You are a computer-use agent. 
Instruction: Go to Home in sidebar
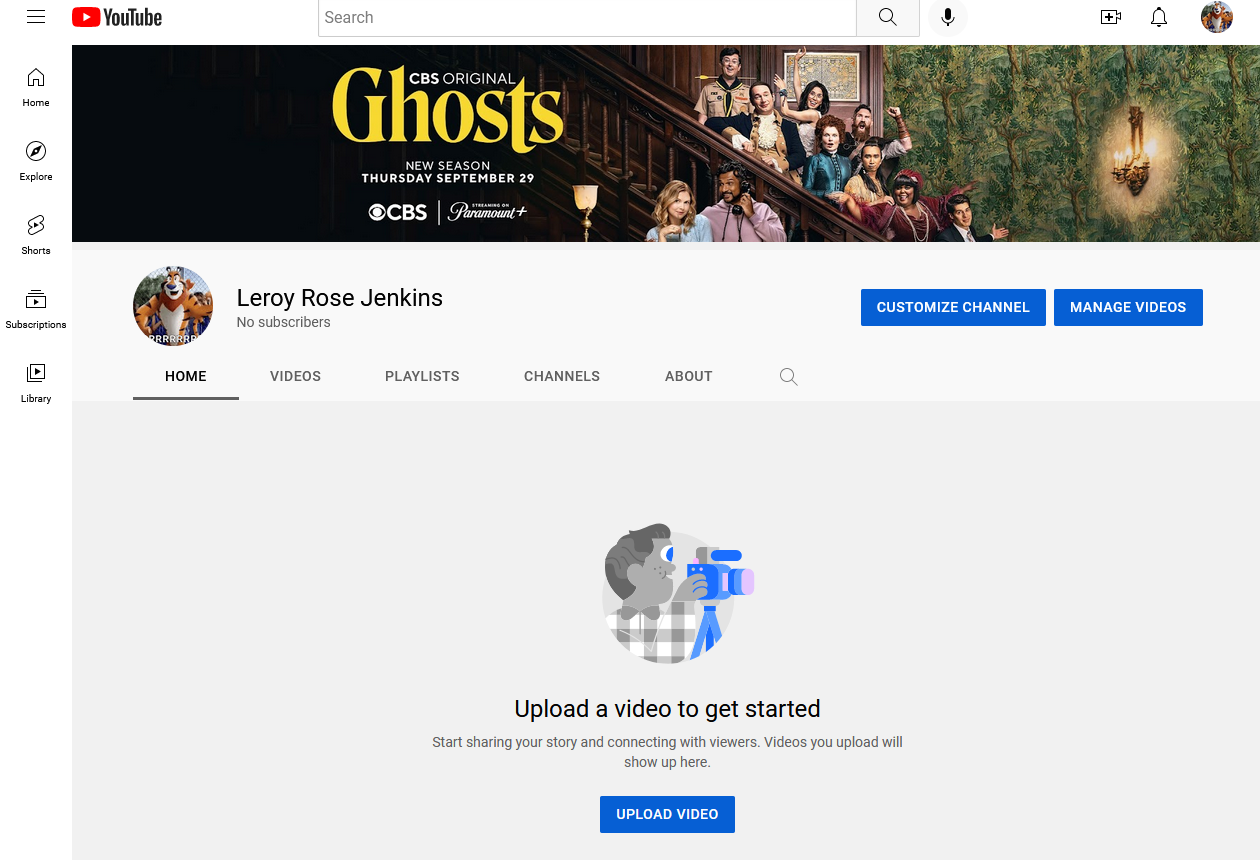[36, 87]
